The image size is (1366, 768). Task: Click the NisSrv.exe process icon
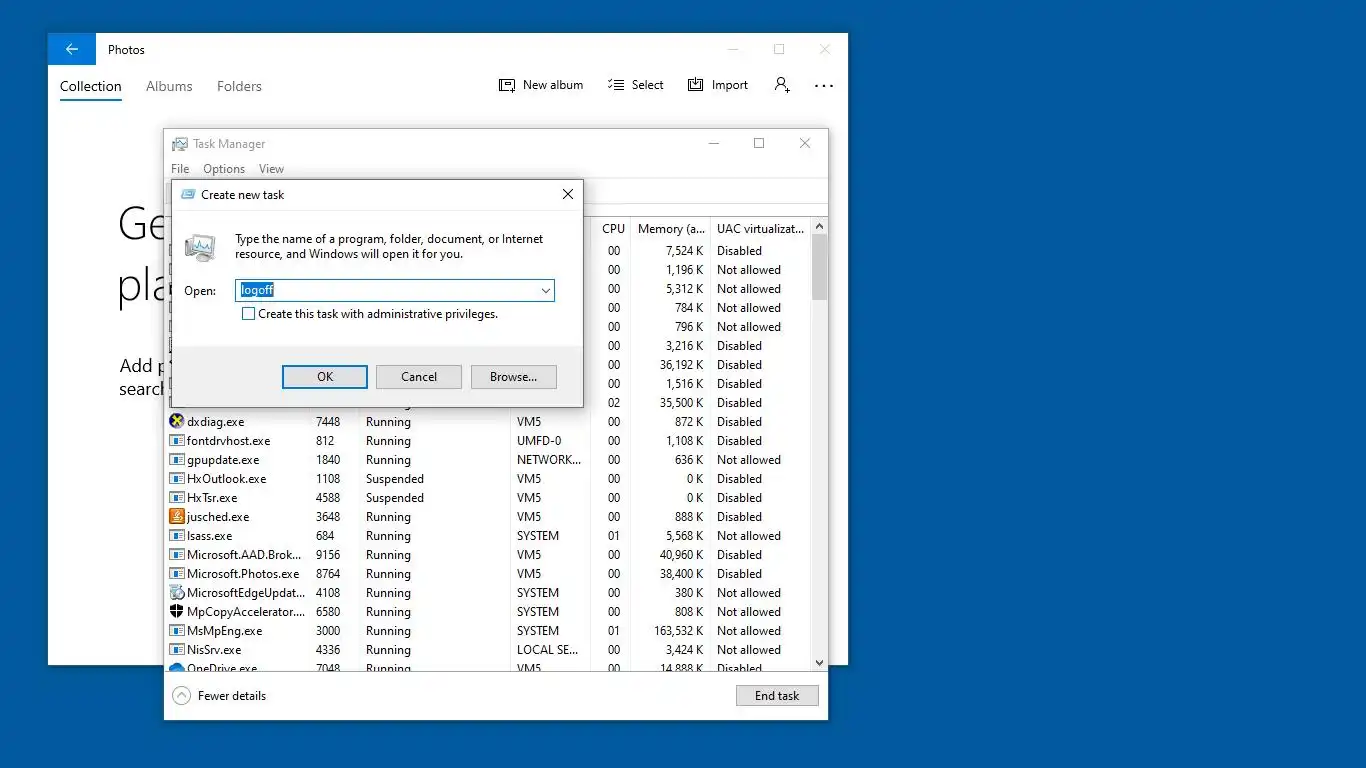point(177,650)
